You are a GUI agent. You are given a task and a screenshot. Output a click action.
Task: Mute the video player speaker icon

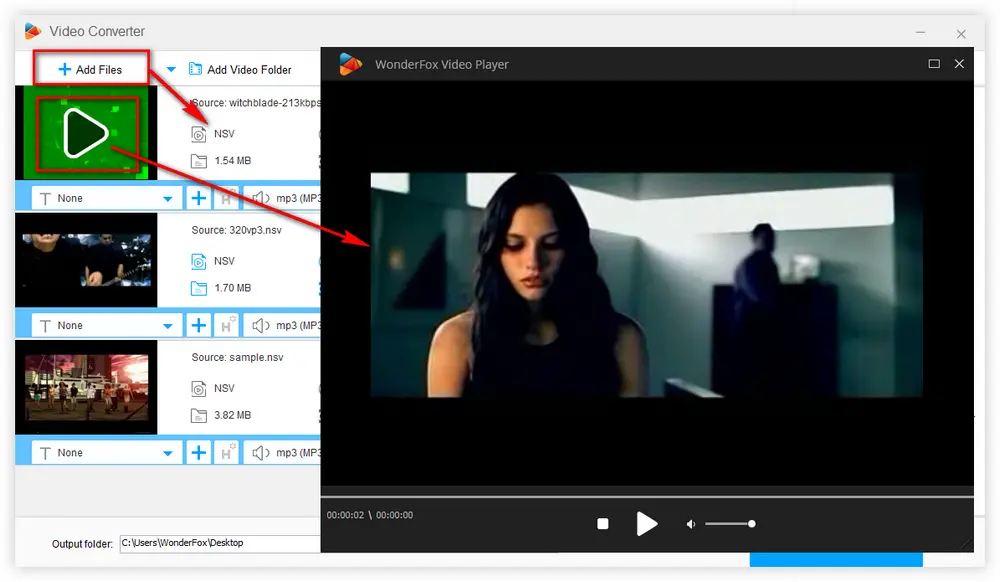tap(690, 524)
